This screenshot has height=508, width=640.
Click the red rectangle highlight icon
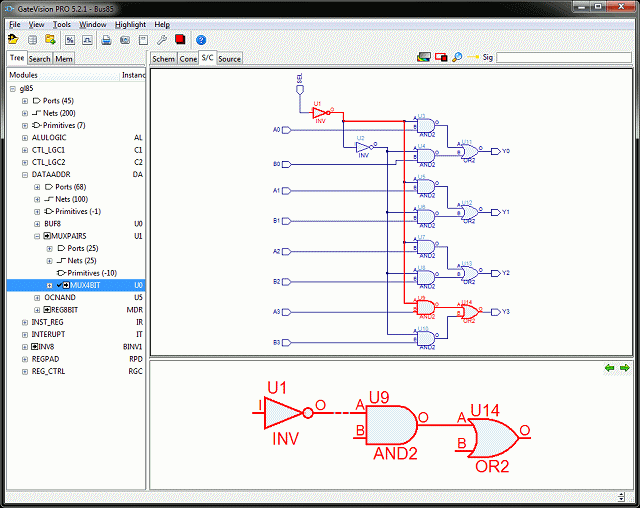click(441, 57)
